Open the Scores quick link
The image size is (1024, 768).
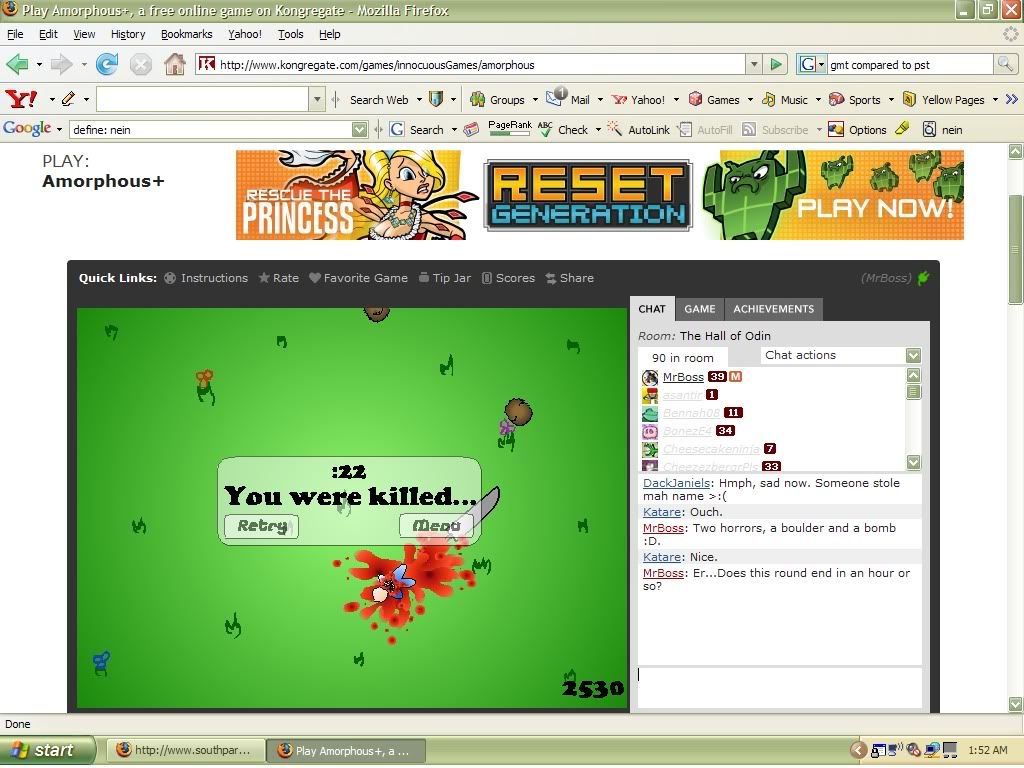coord(508,278)
